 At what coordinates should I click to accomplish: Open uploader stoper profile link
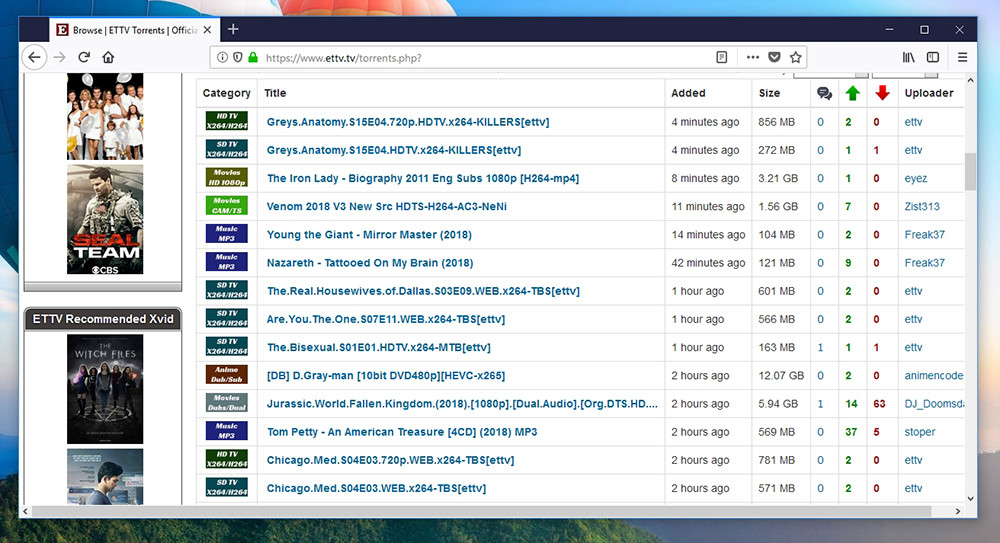click(x=920, y=432)
